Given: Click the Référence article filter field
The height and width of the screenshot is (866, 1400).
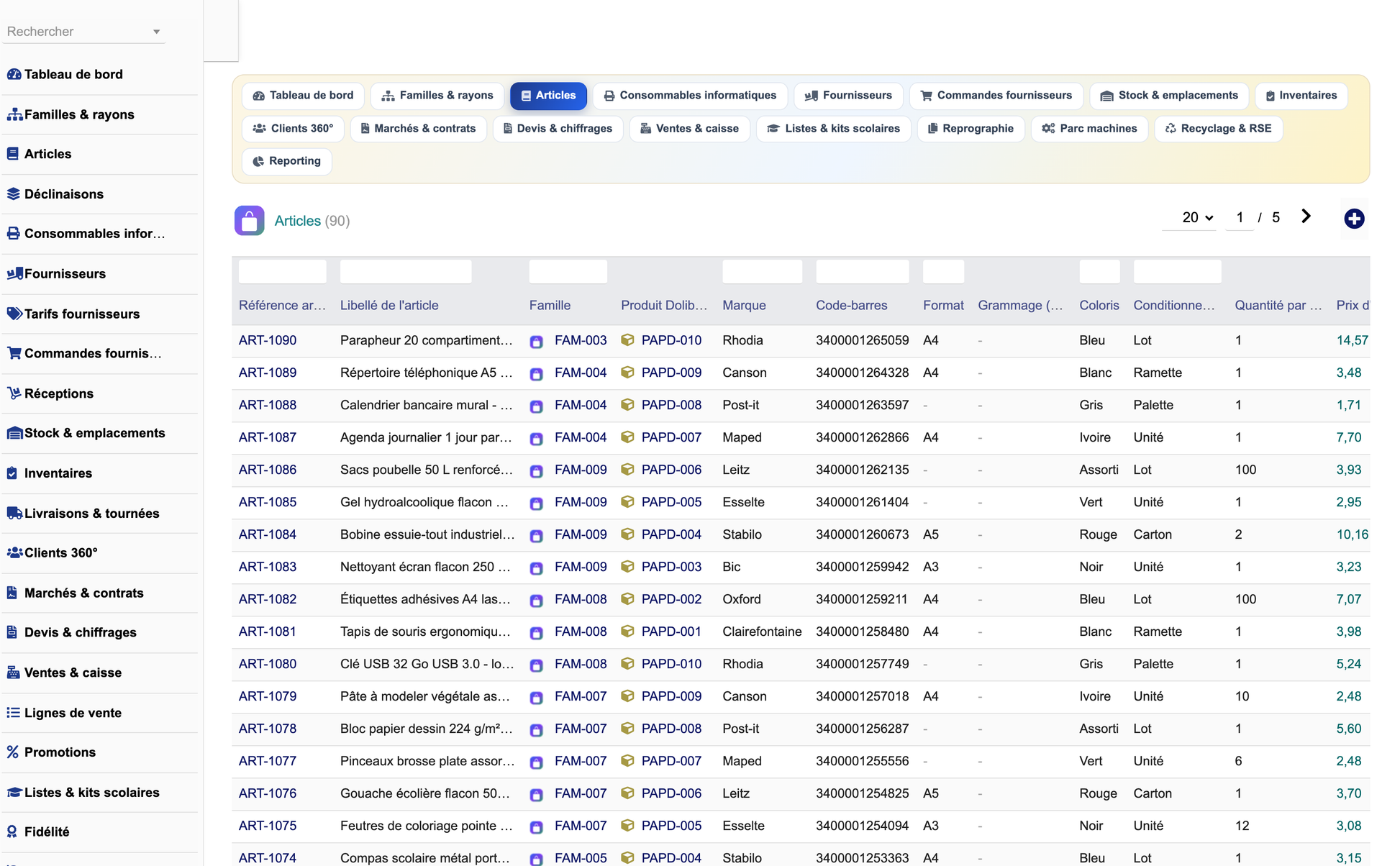Looking at the screenshot, I should [x=282, y=271].
